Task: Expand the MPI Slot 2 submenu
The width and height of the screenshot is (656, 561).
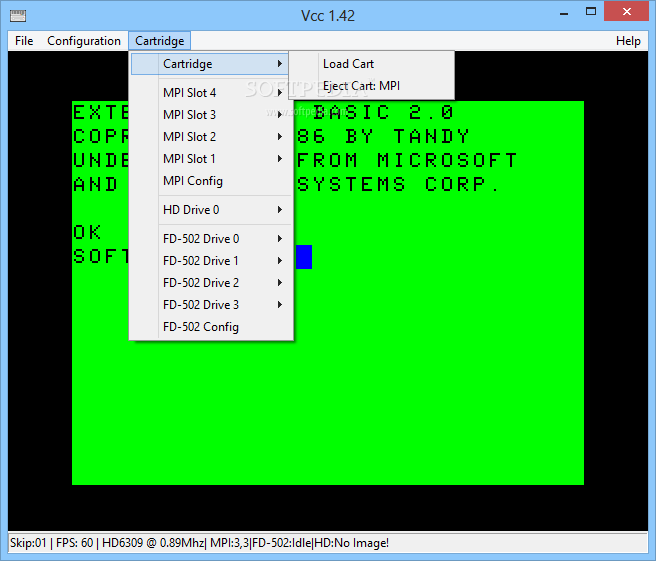Action: coord(211,137)
